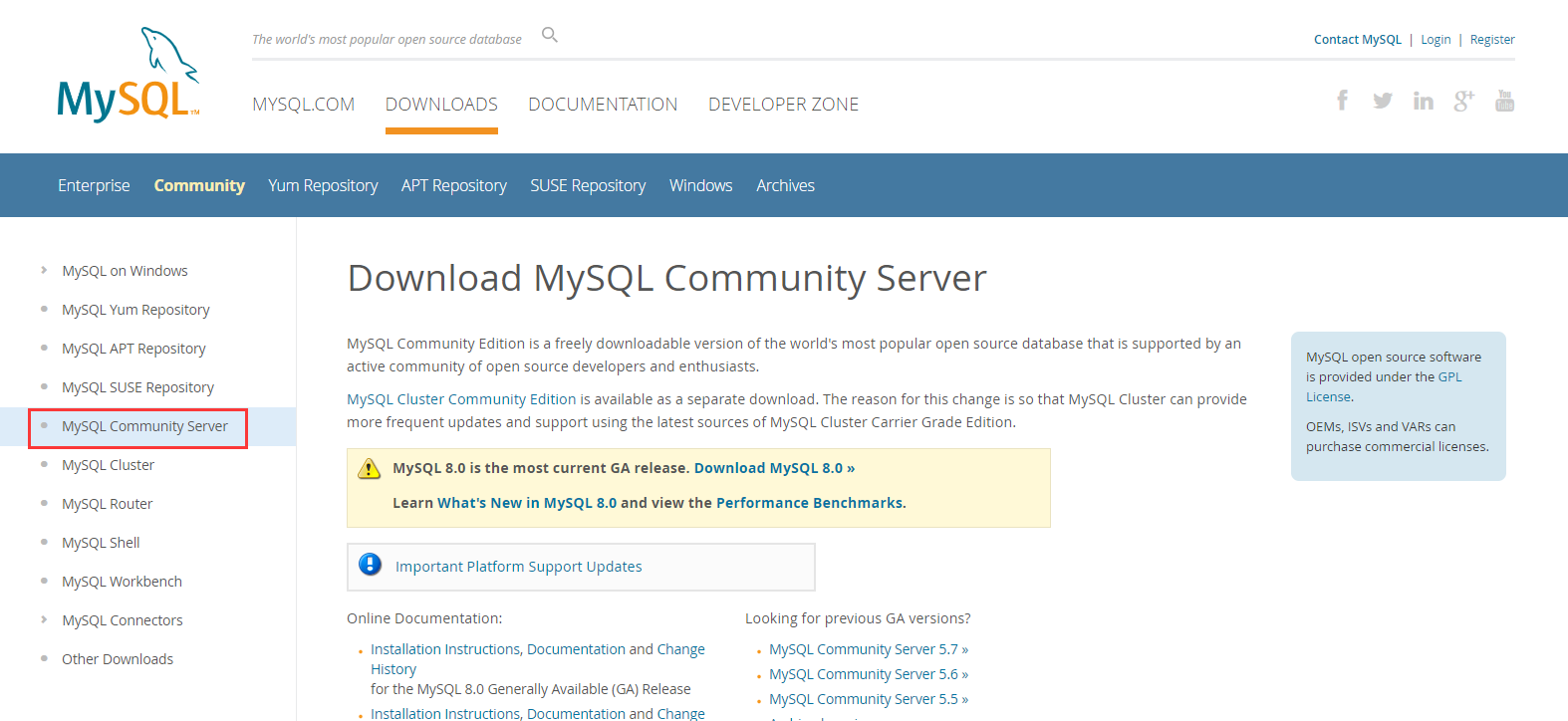Go to DEVELOPER ZONE tab

coord(783,105)
